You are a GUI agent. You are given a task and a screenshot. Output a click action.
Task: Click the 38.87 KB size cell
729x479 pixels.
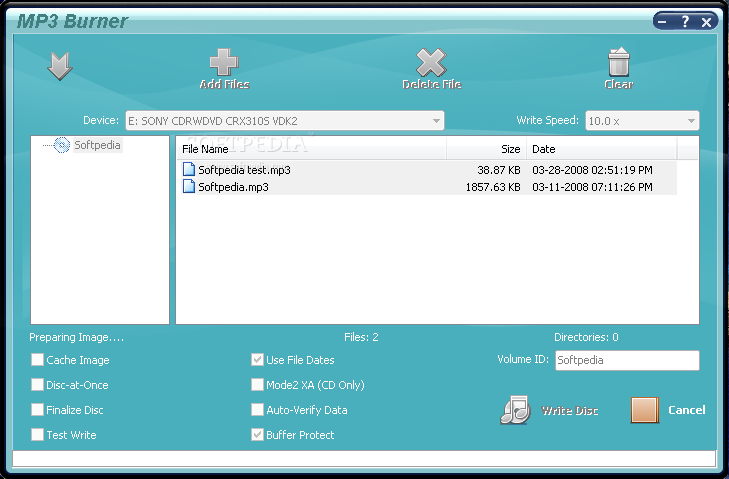pos(499,170)
